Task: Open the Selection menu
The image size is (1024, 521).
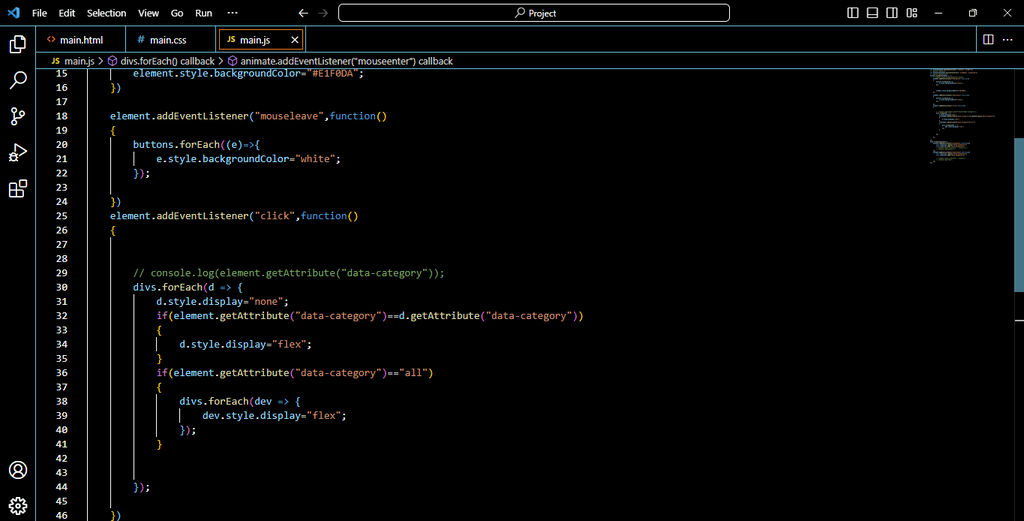Action: (x=106, y=13)
